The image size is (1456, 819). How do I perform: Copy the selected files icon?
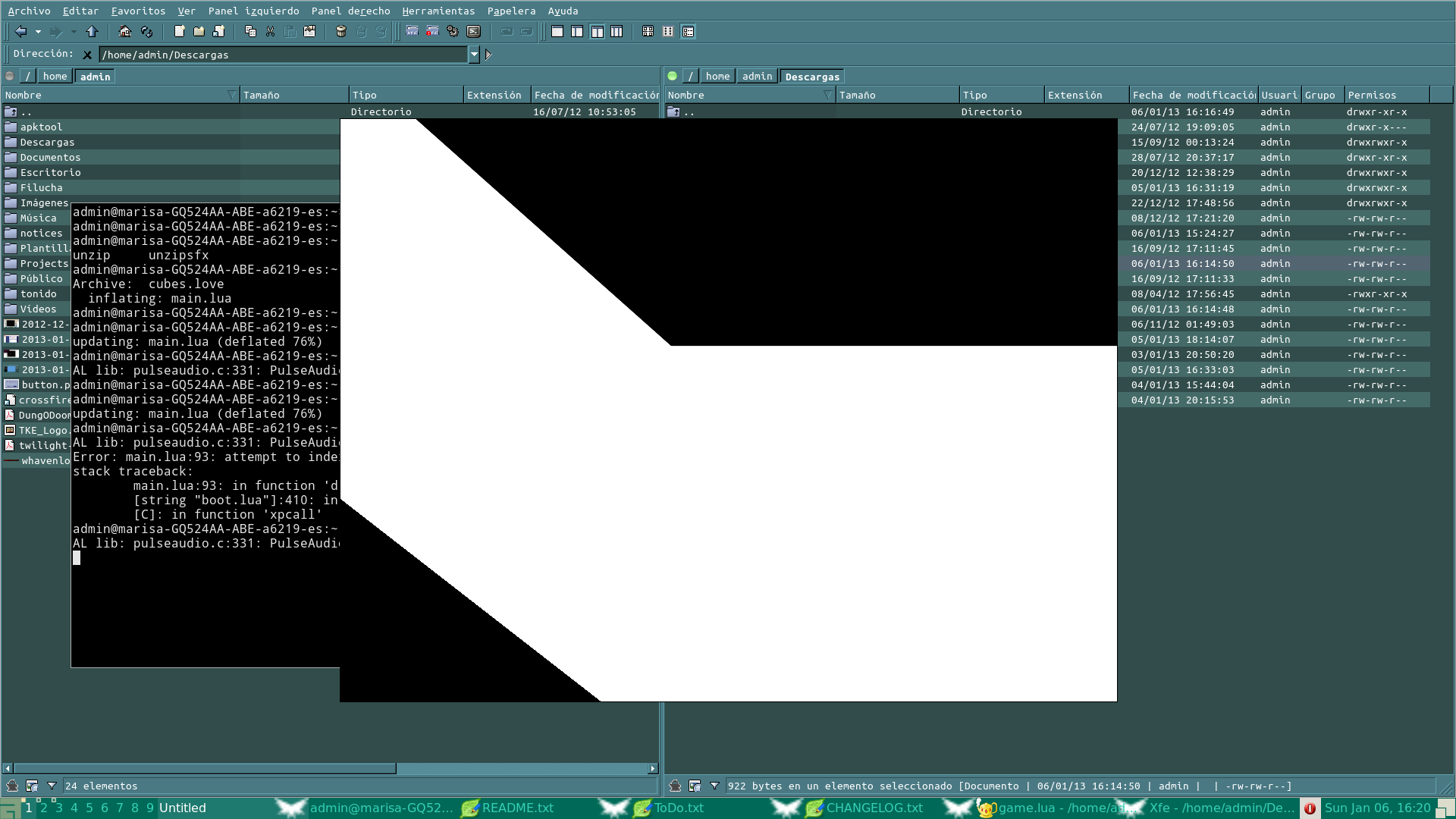pyautogui.click(x=250, y=31)
